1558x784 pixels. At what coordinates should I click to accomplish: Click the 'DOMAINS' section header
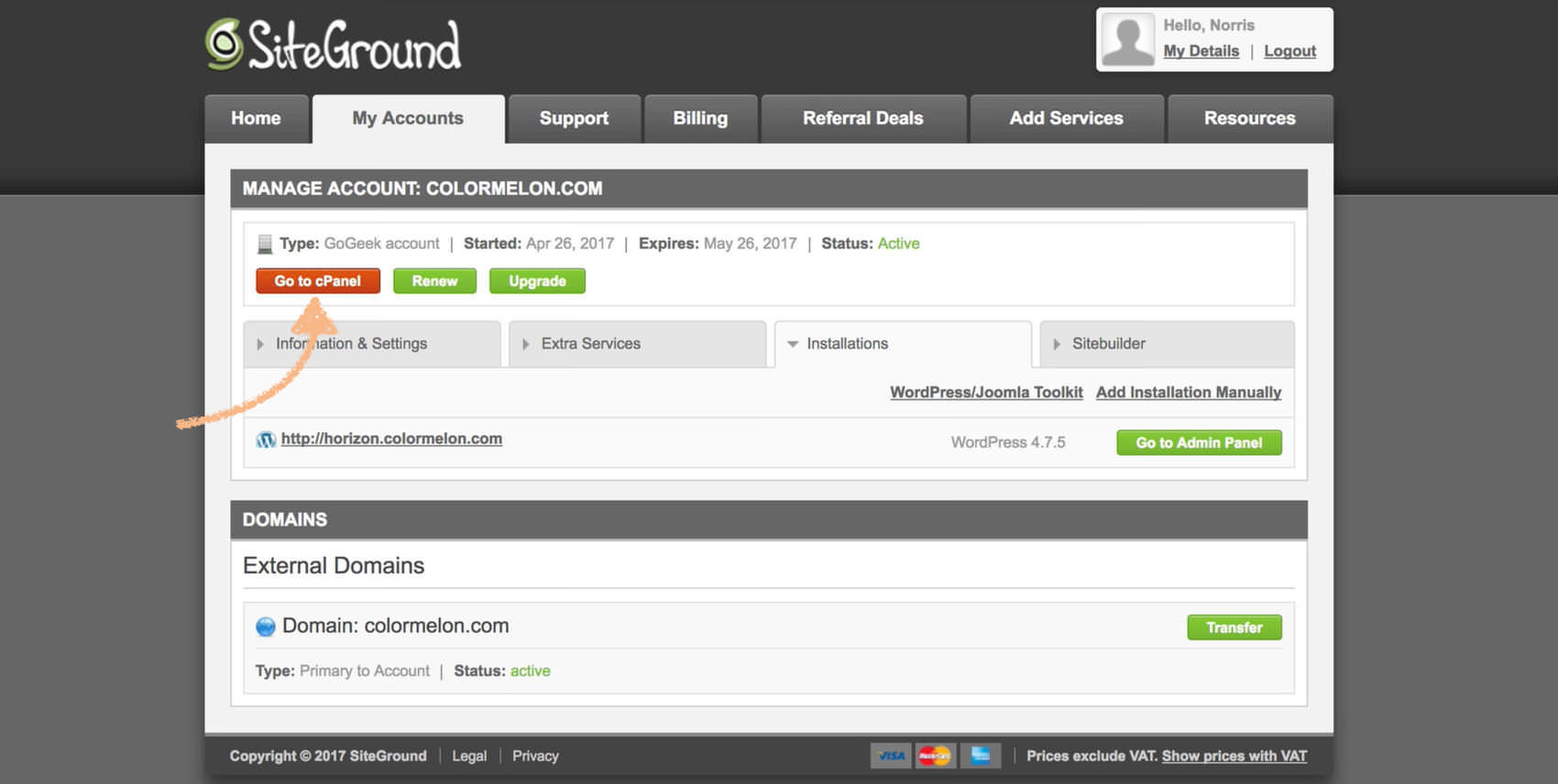click(285, 520)
